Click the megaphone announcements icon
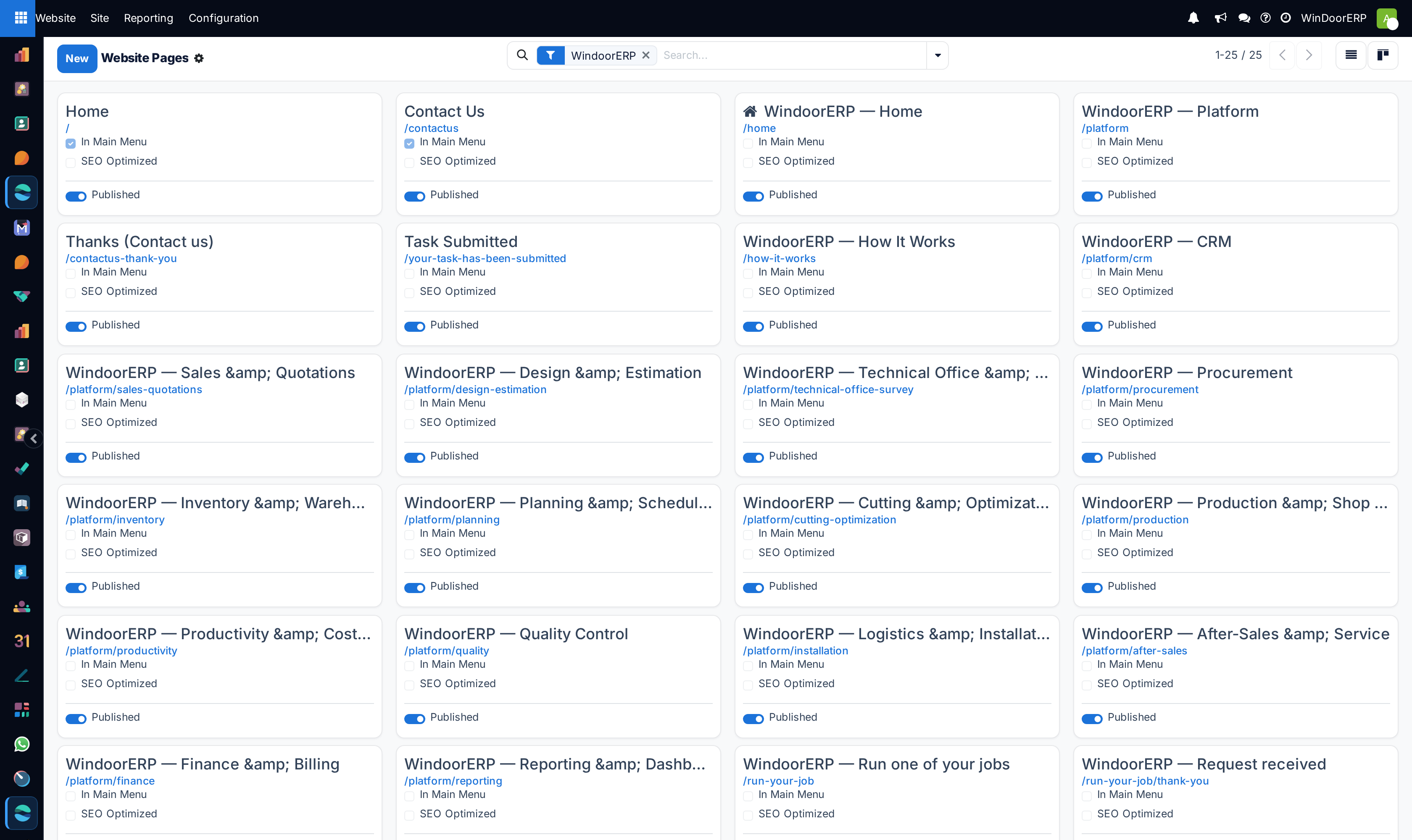 click(x=1220, y=18)
